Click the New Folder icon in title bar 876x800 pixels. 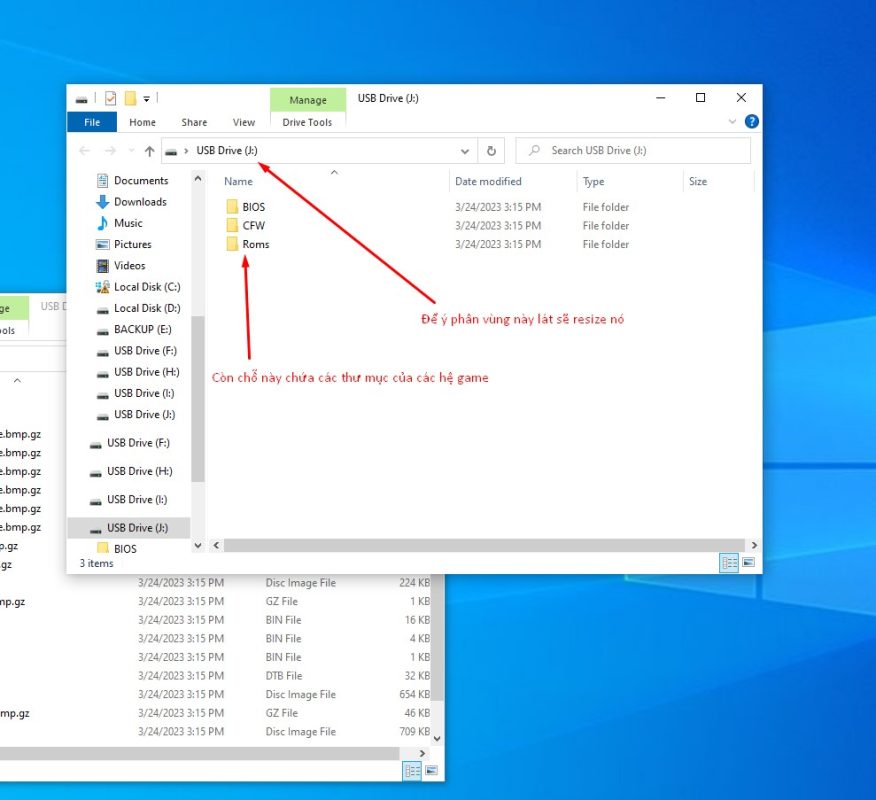click(130, 98)
